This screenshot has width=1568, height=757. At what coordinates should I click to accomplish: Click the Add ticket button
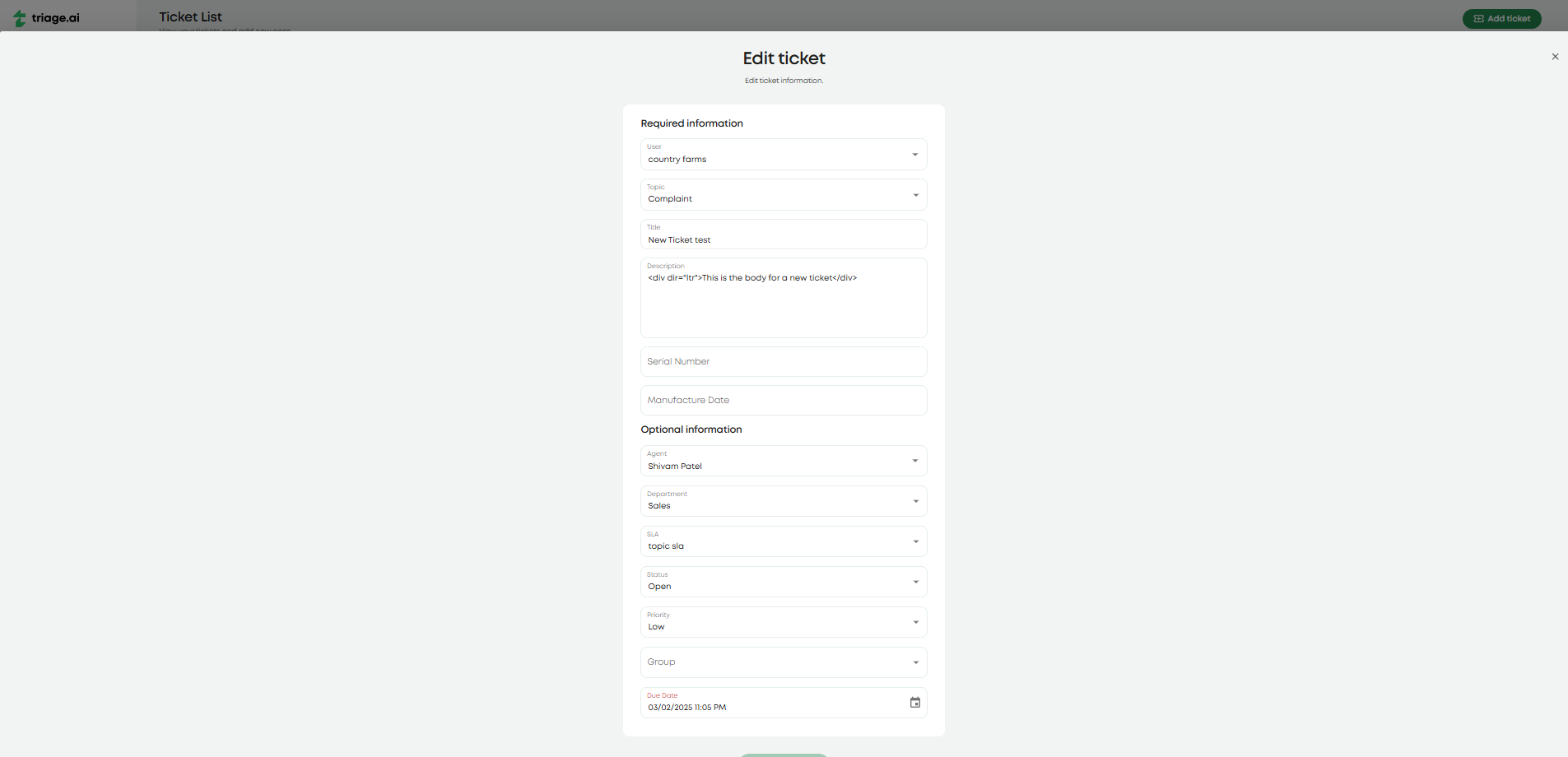pyautogui.click(x=1501, y=17)
